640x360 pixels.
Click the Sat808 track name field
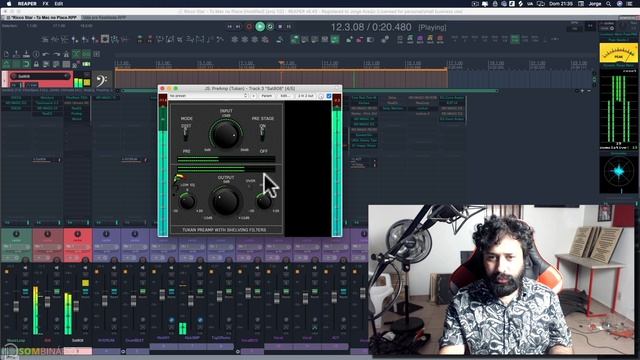41,76
